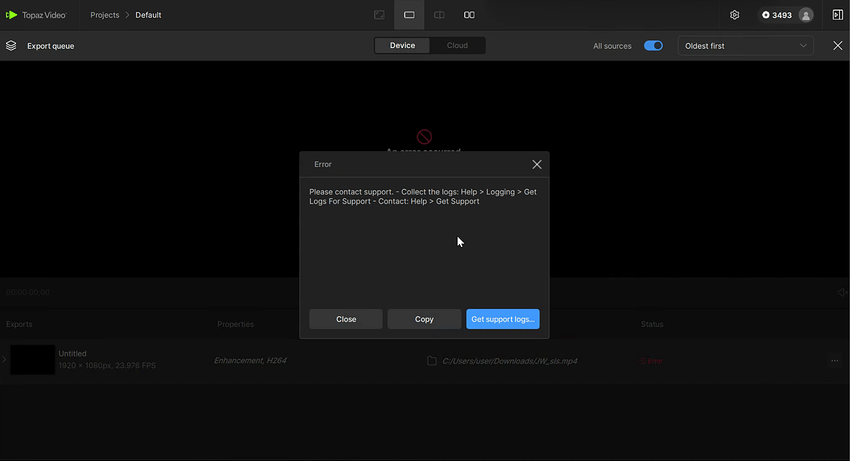Switch to the Device tab

402,46
